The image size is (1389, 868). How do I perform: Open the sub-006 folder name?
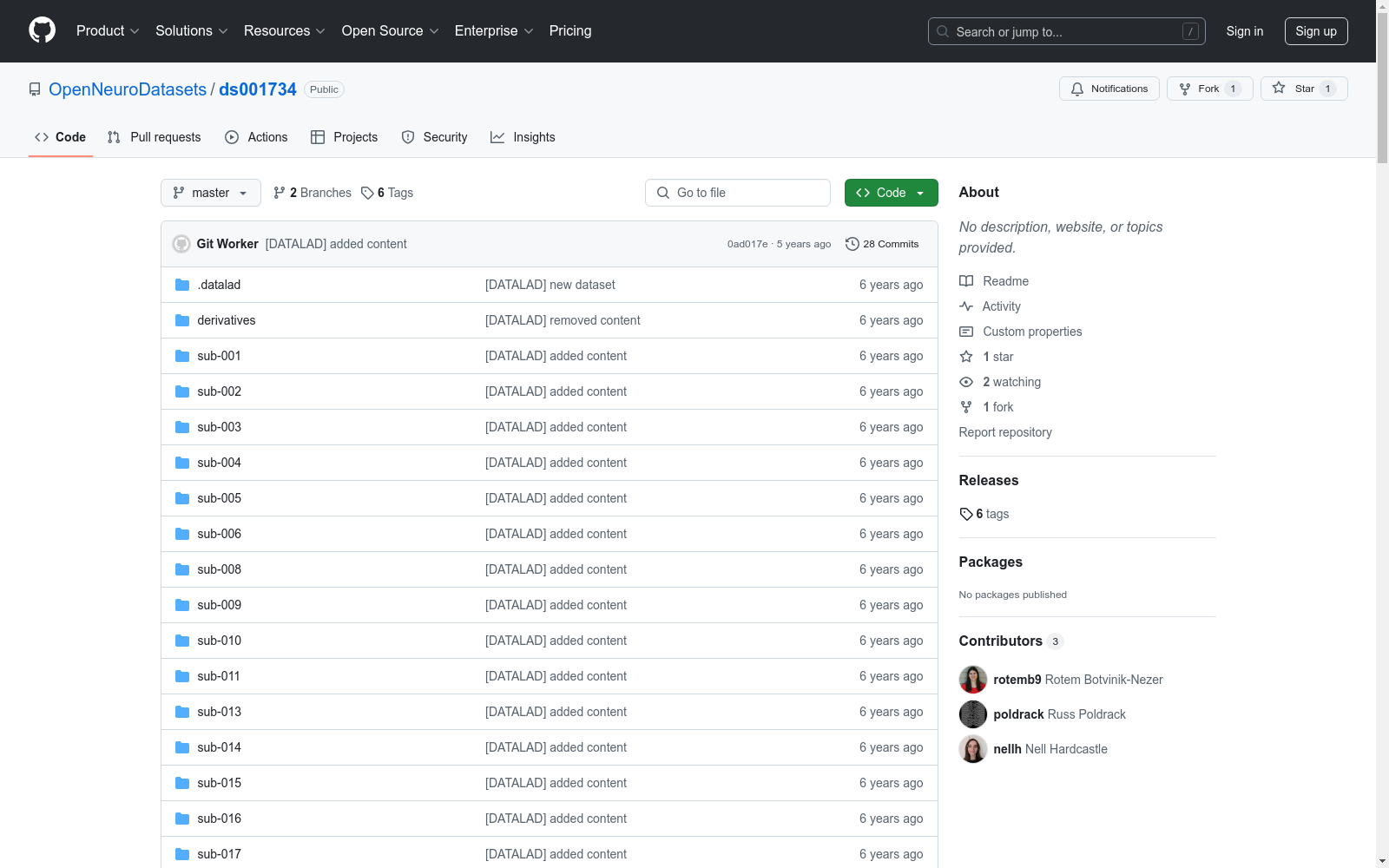(x=219, y=534)
